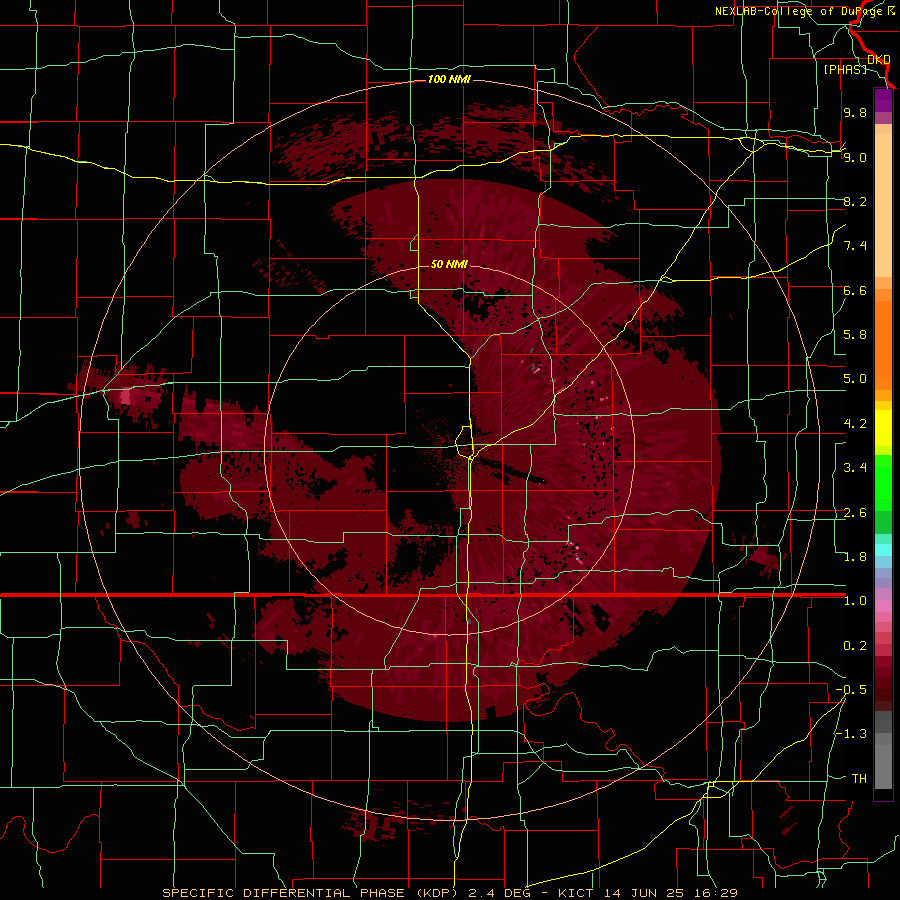Screen dimensions: 900x900
Task: Click the 50 NMI range ring label
Action: point(449,264)
